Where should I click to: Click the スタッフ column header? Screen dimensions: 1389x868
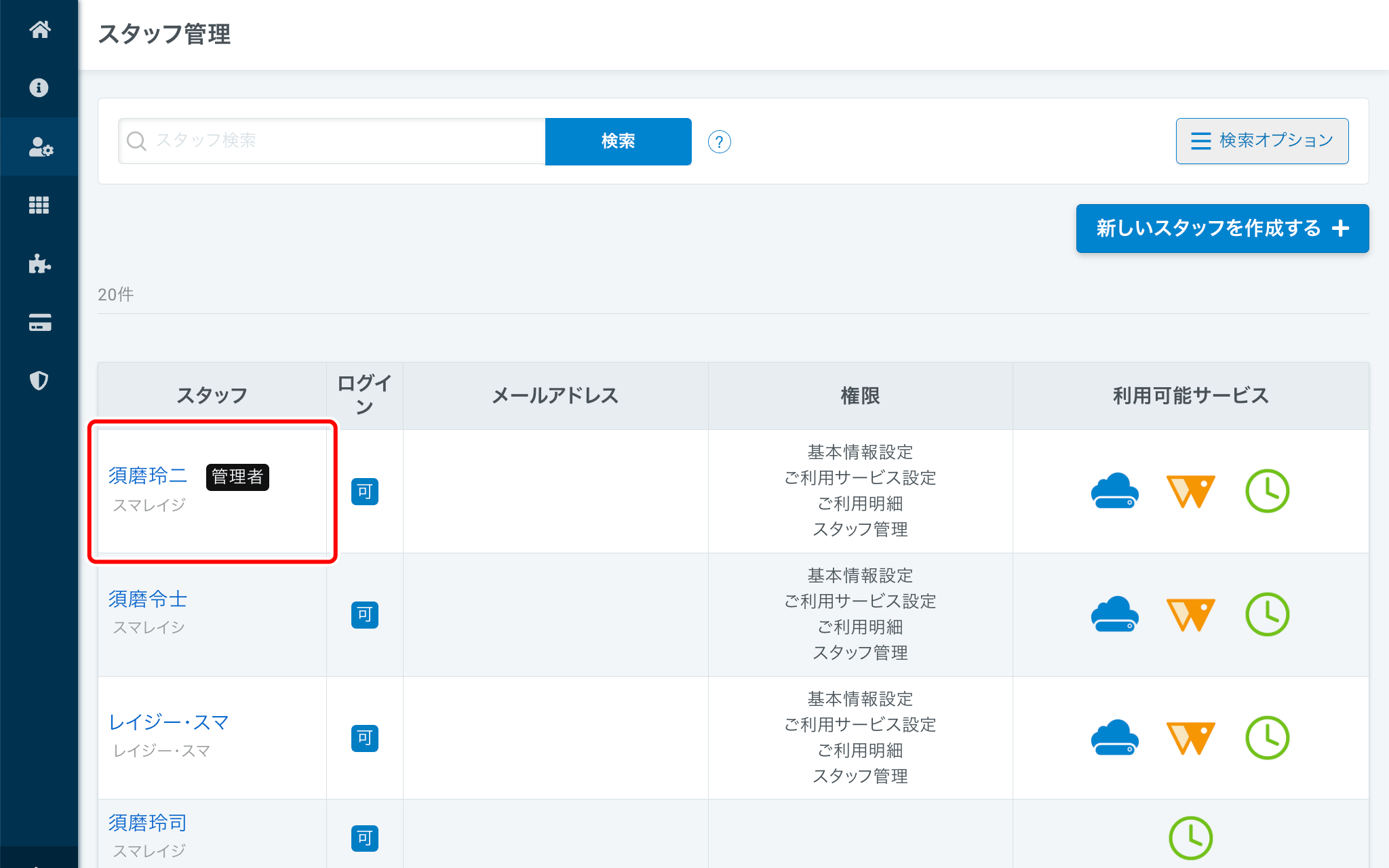point(212,395)
